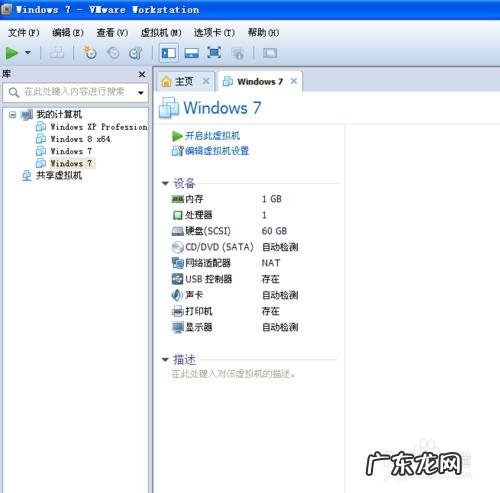Close the 主页 tab

206,81
